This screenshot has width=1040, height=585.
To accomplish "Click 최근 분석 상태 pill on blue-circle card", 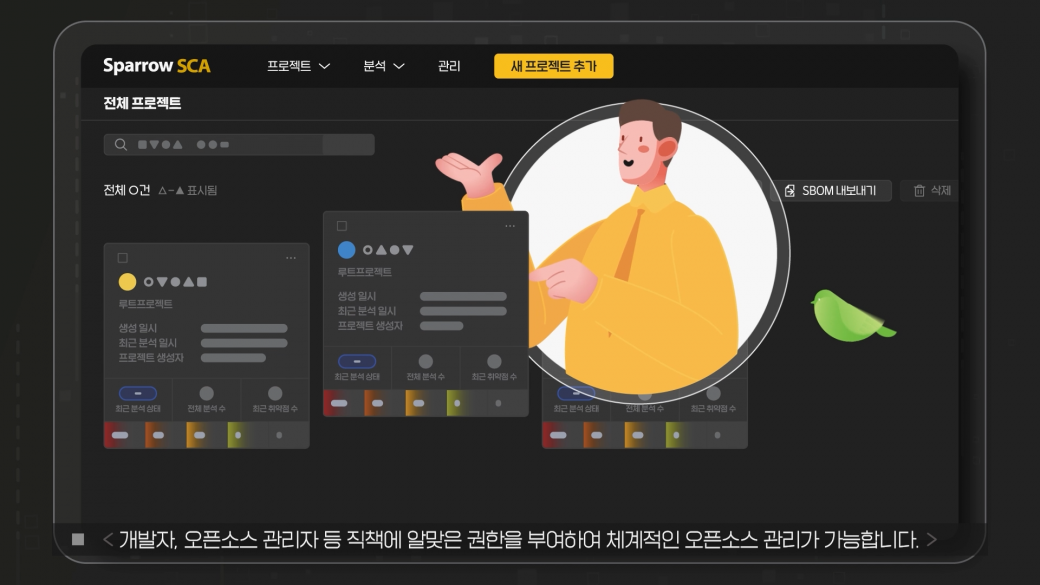I will [357, 361].
